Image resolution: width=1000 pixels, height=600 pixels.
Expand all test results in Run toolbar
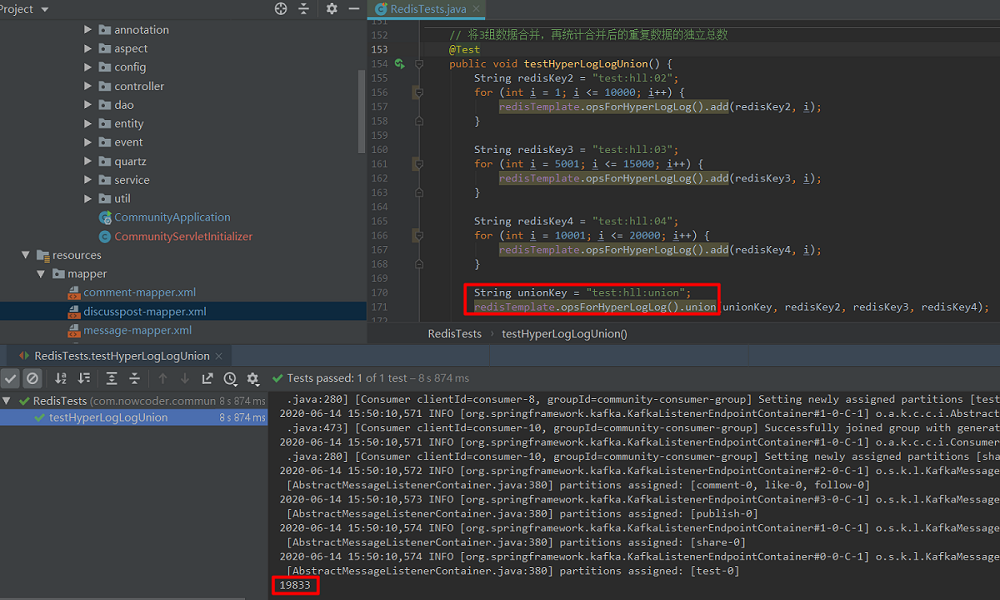click(x=112, y=379)
